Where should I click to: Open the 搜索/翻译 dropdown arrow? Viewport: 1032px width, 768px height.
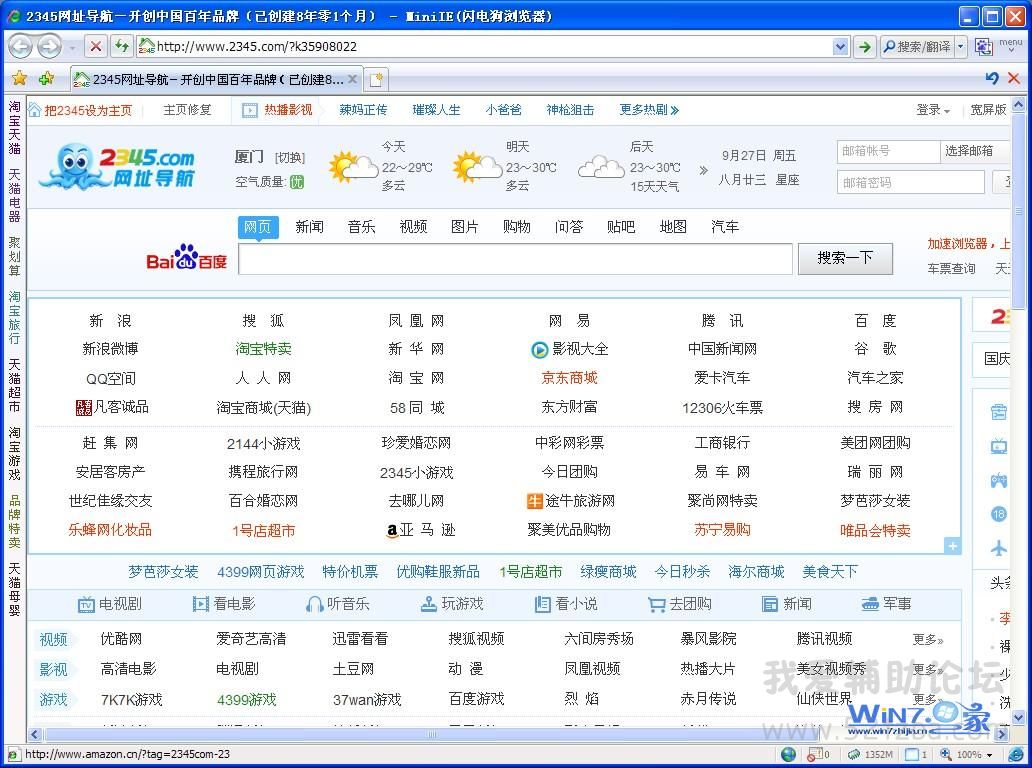(960, 47)
